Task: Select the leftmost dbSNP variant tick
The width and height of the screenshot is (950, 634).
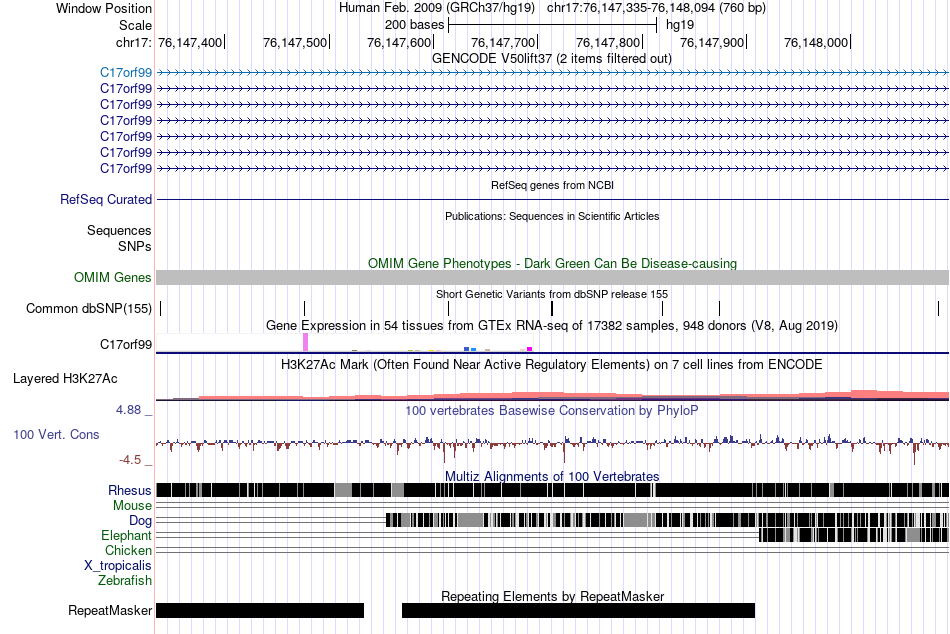Action: 161,309
